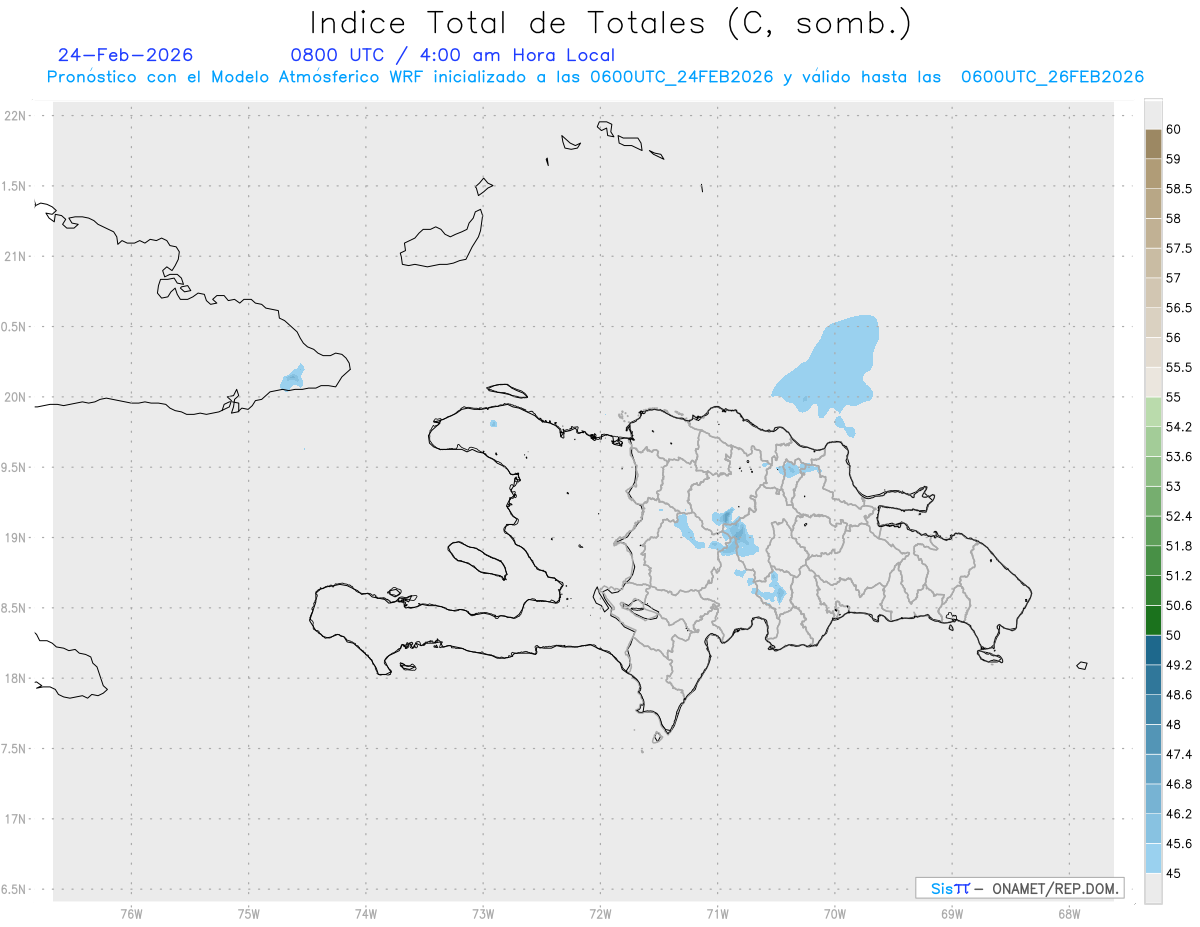Screen dimensions: 1200x927
Task: Click the large light-blue shaded area north of Dominican Republic
Action: pos(832,367)
